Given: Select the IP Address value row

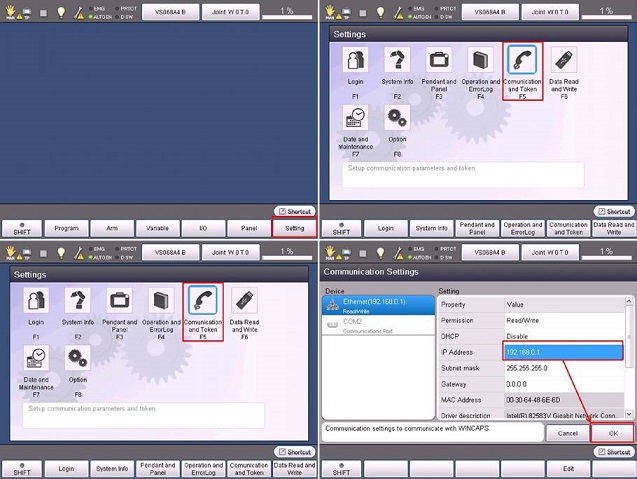Looking at the screenshot, I should point(563,352).
